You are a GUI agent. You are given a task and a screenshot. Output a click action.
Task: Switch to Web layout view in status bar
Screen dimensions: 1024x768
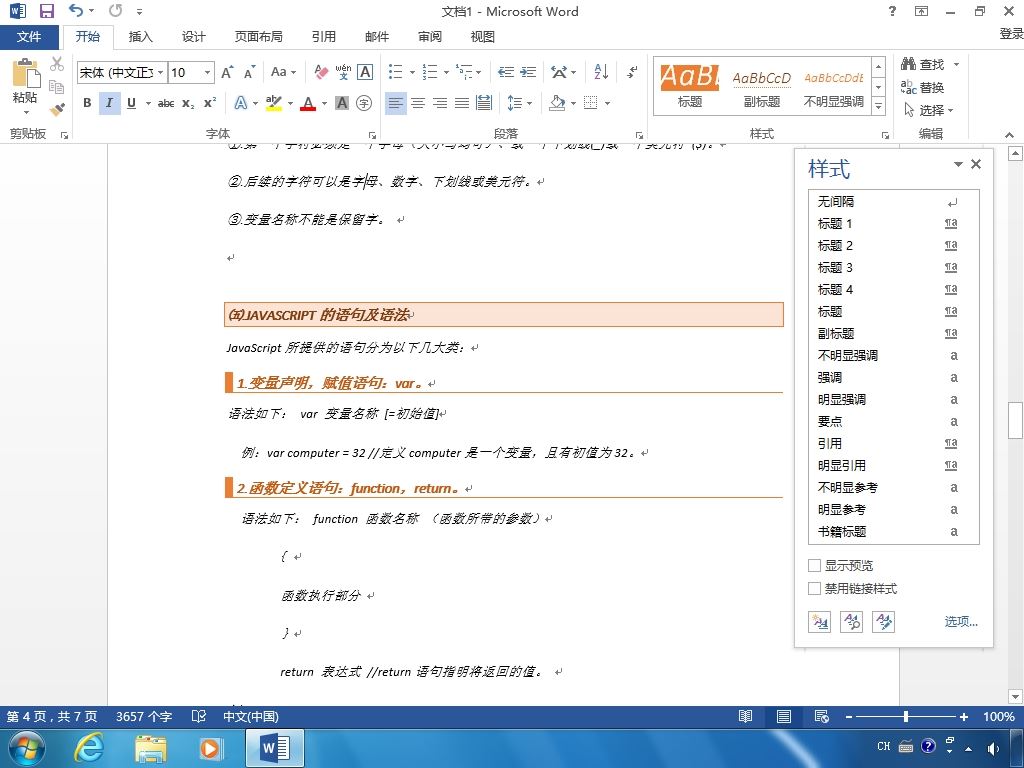(822, 716)
